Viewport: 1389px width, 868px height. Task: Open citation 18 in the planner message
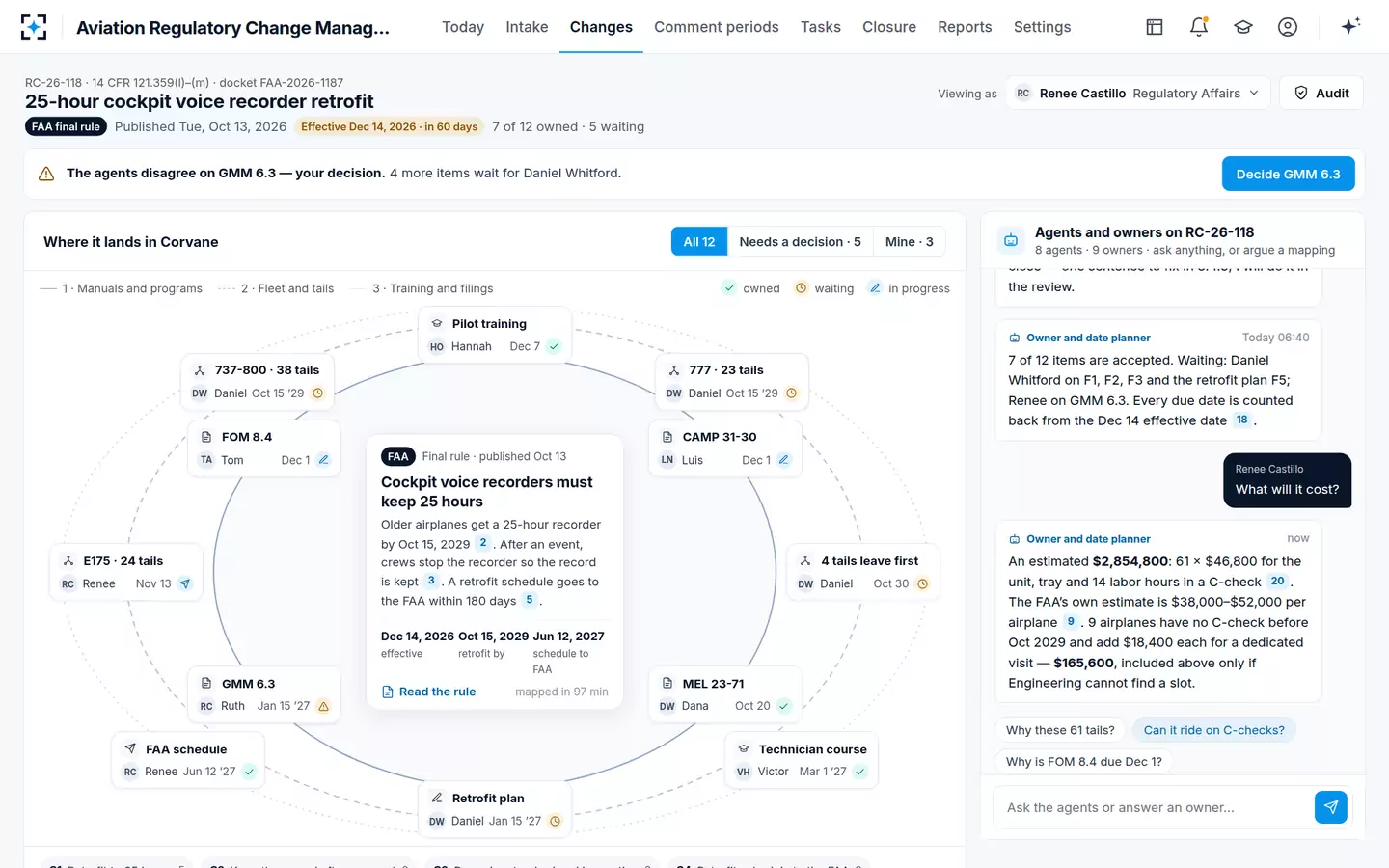click(x=1242, y=420)
